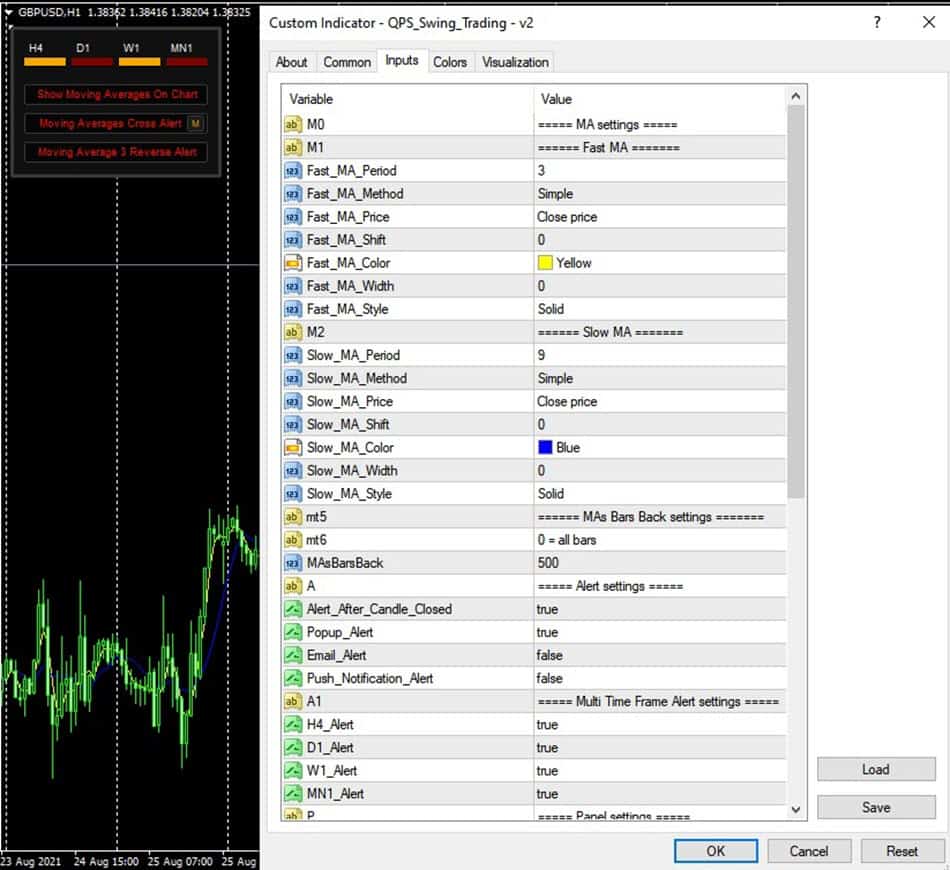Image resolution: width=950 pixels, height=870 pixels.
Task: Click the MAsBarsBack value field 500
Action: 548,563
